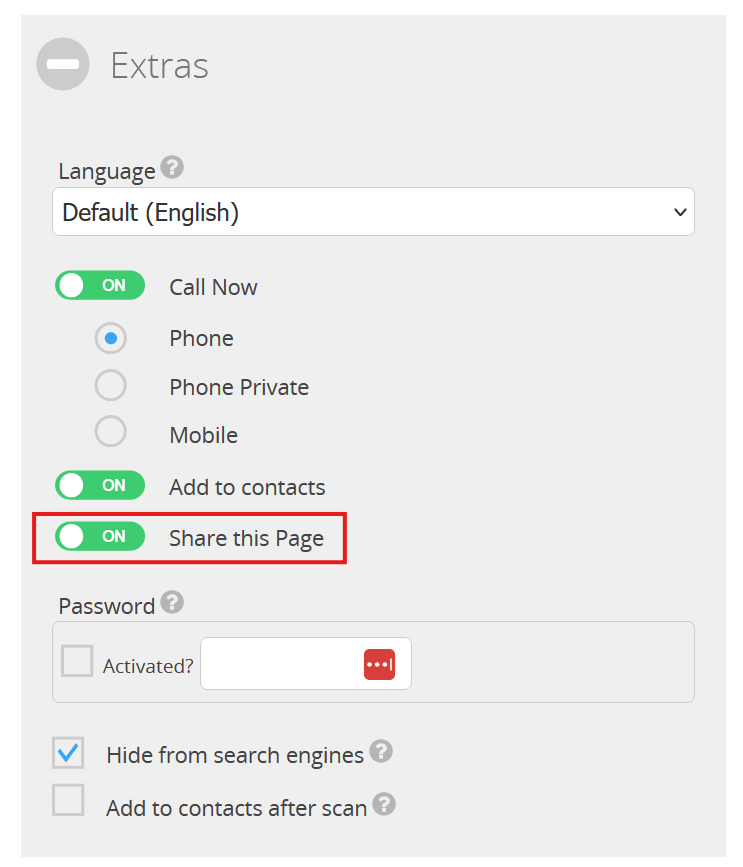Check the Activated? checkbox under Password
Viewport: 743px width, 867px height.
pos(77,661)
